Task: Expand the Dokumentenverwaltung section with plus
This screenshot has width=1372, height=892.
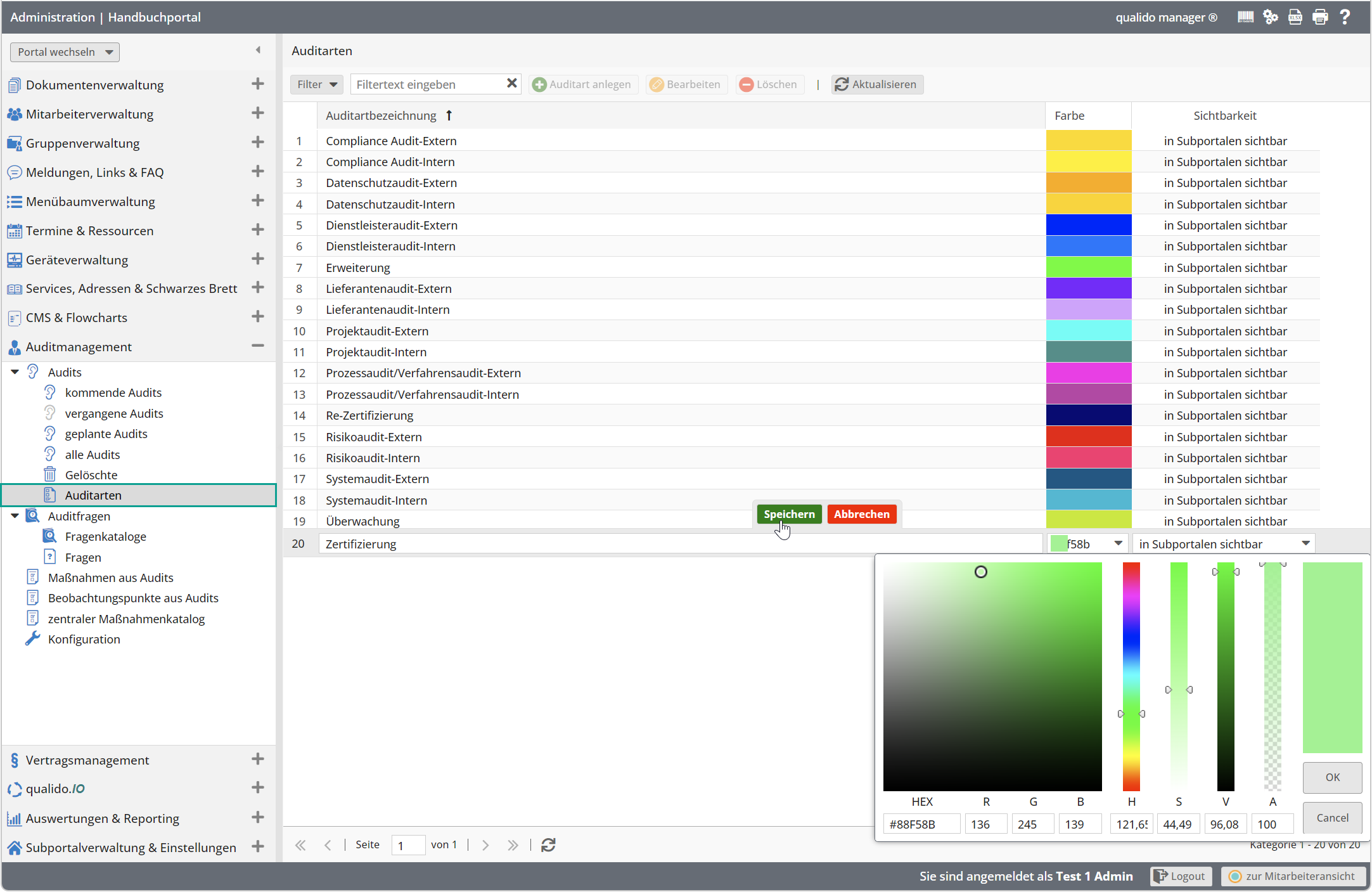Action: click(257, 84)
